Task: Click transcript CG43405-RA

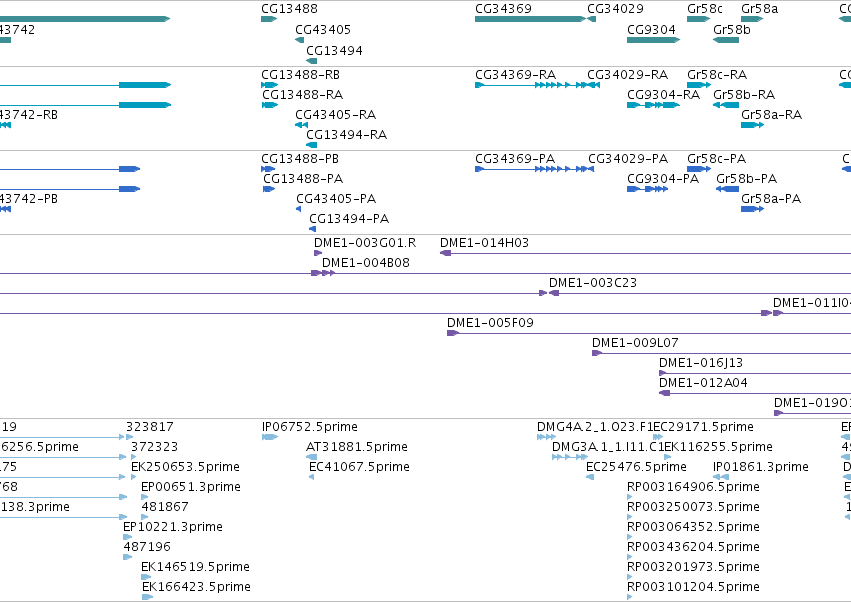Action: pyautogui.click(x=335, y=115)
